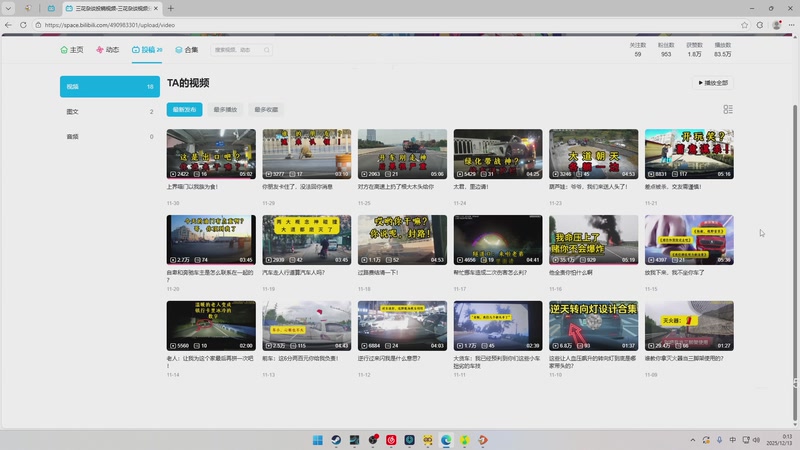Sort videos by 最多播放
This screenshot has height=450, width=800.
[x=225, y=109]
